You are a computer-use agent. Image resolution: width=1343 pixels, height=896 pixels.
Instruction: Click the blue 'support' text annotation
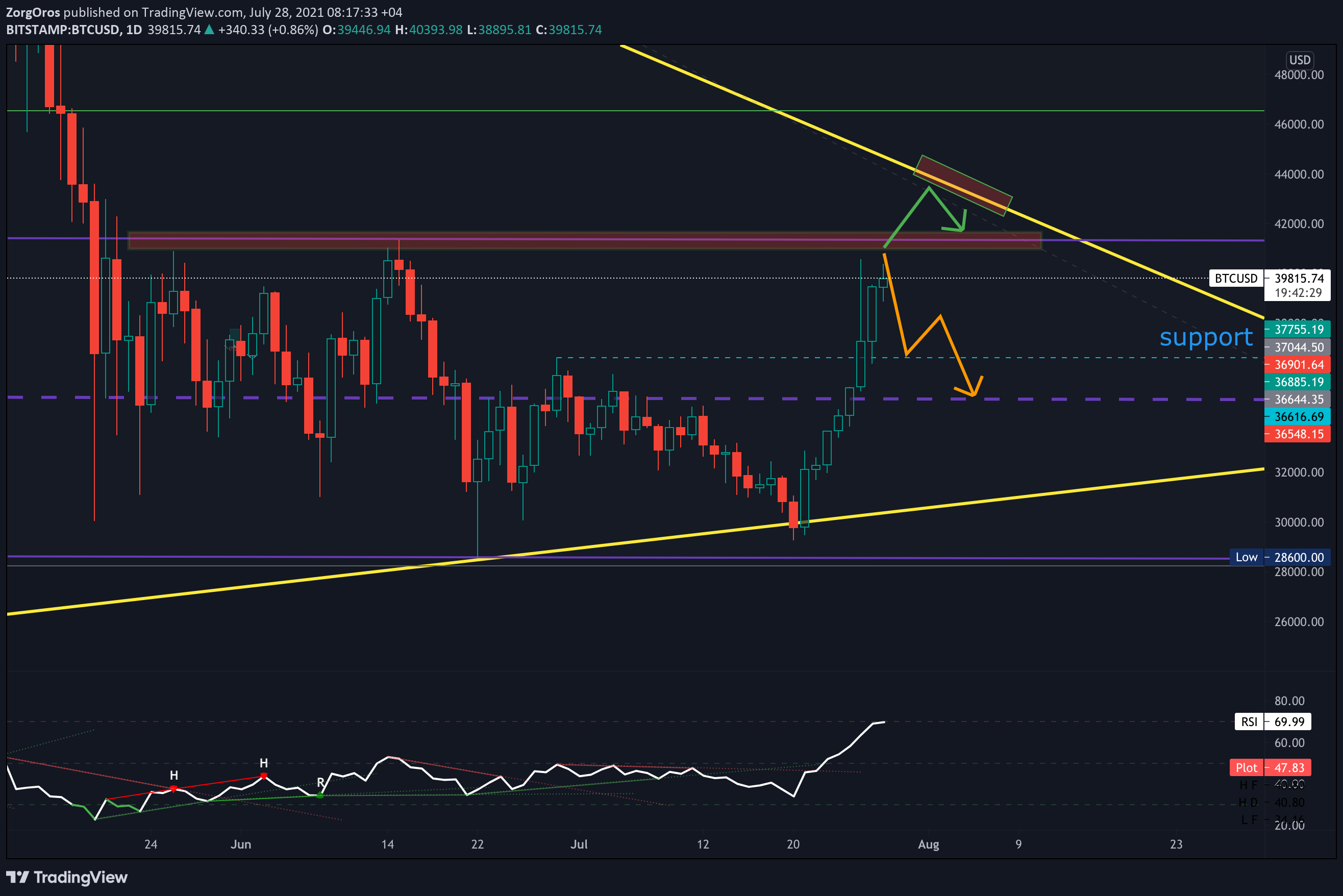1206,337
